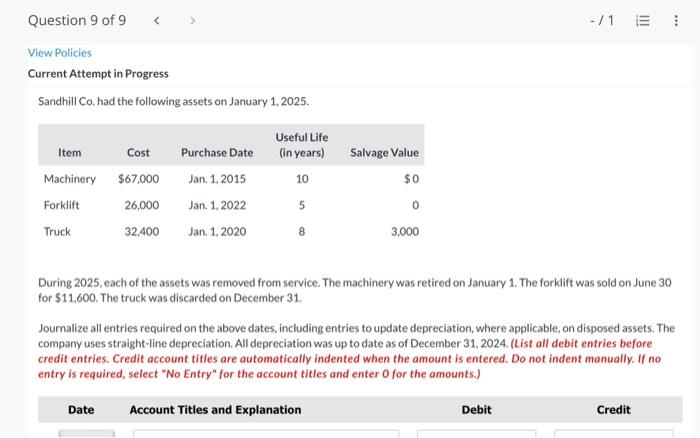Click the Debit column header
This screenshot has height=438, width=700.
point(476,410)
